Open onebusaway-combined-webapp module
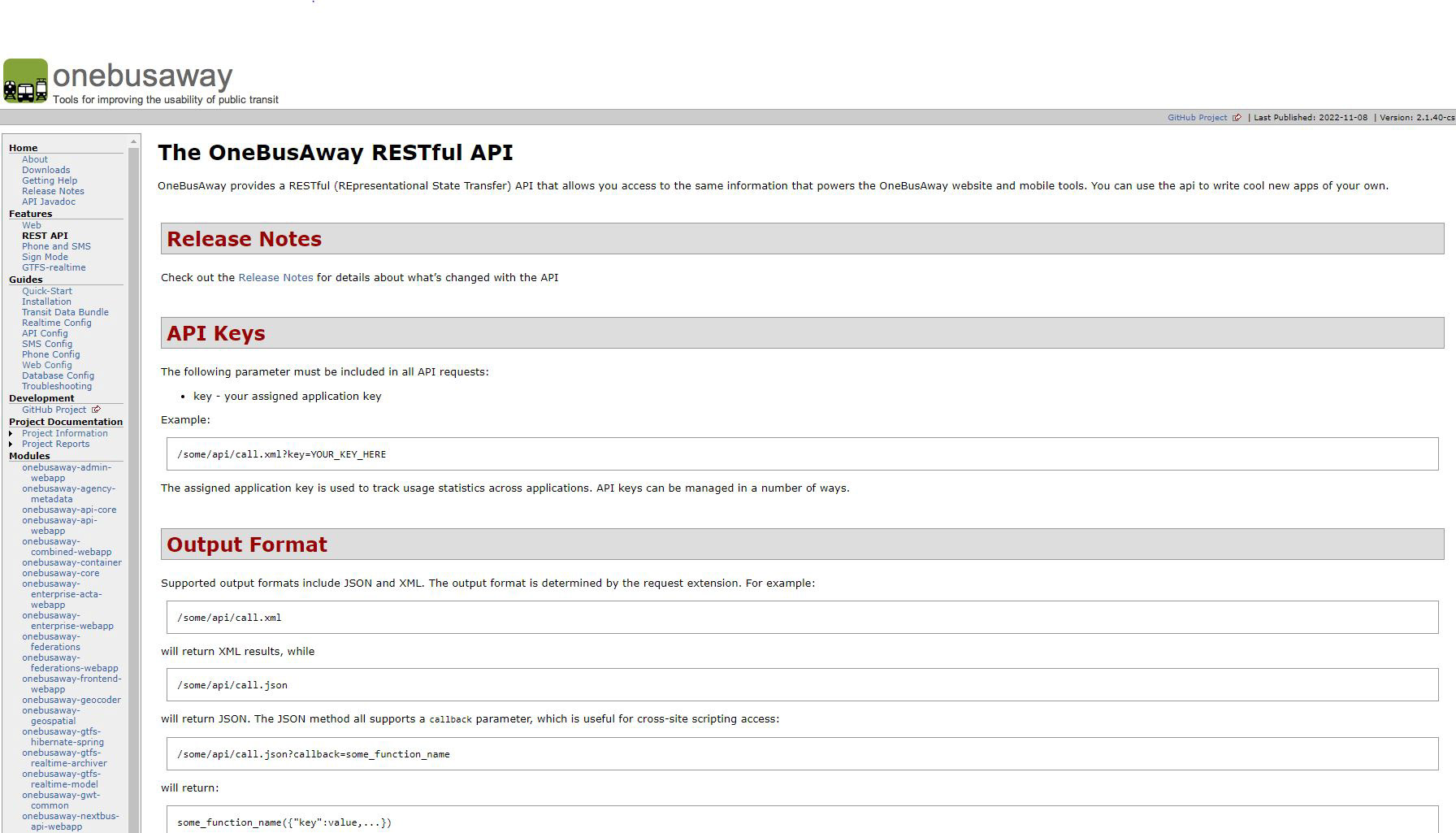Screen dimensions: 1456x833 click(x=67, y=546)
